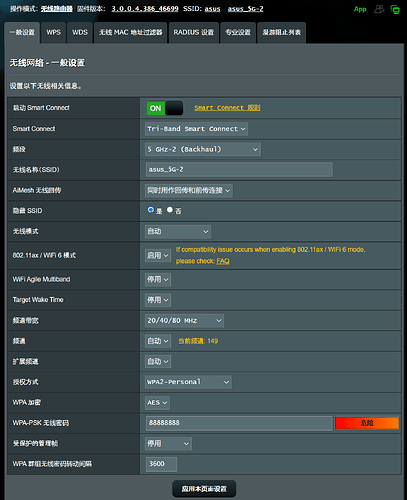Open the 专业设置 tab

pos(238,33)
